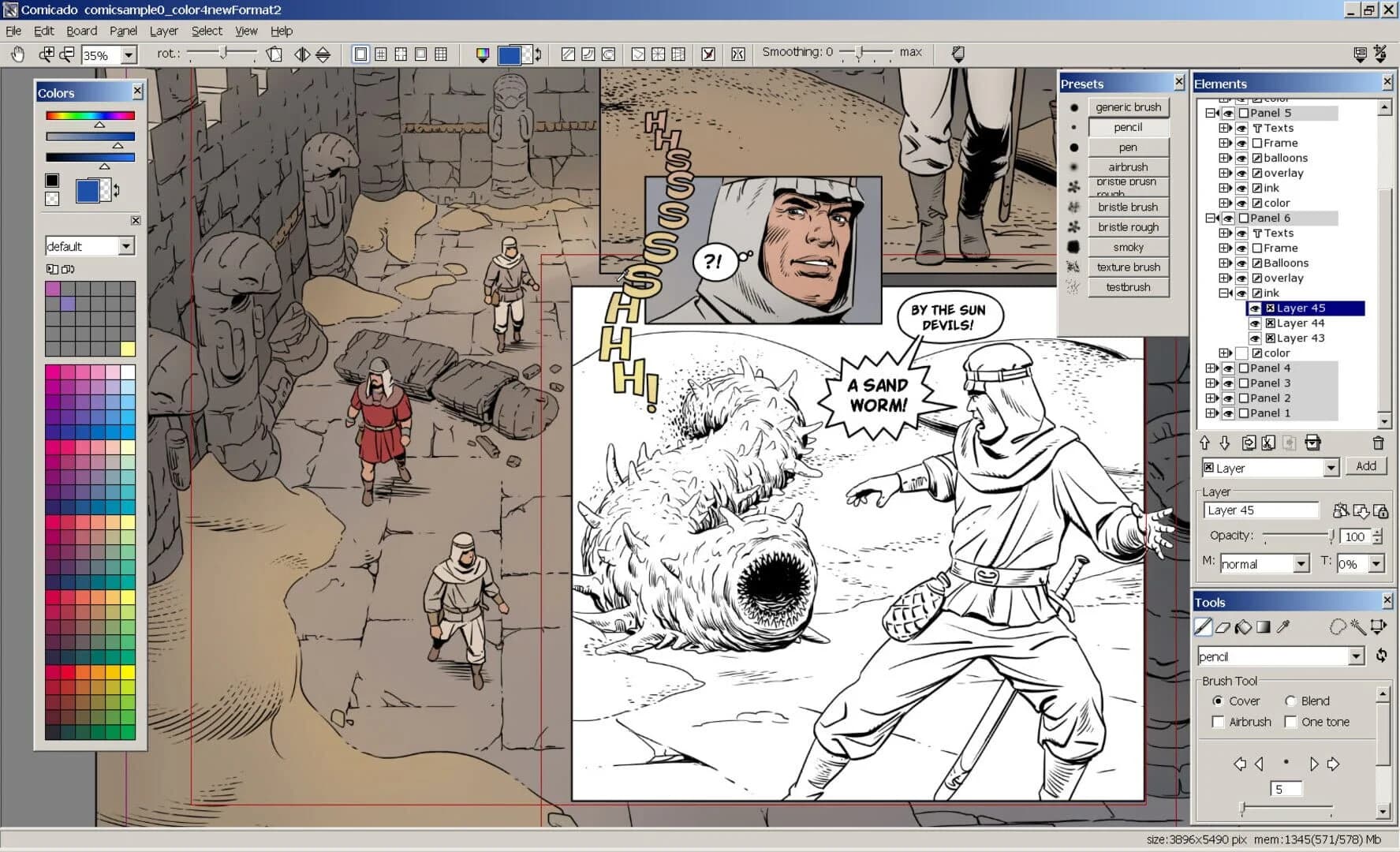The image size is (1400, 852).
Task: Click the Add button in the Elements panel
Action: click(1366, 465)
